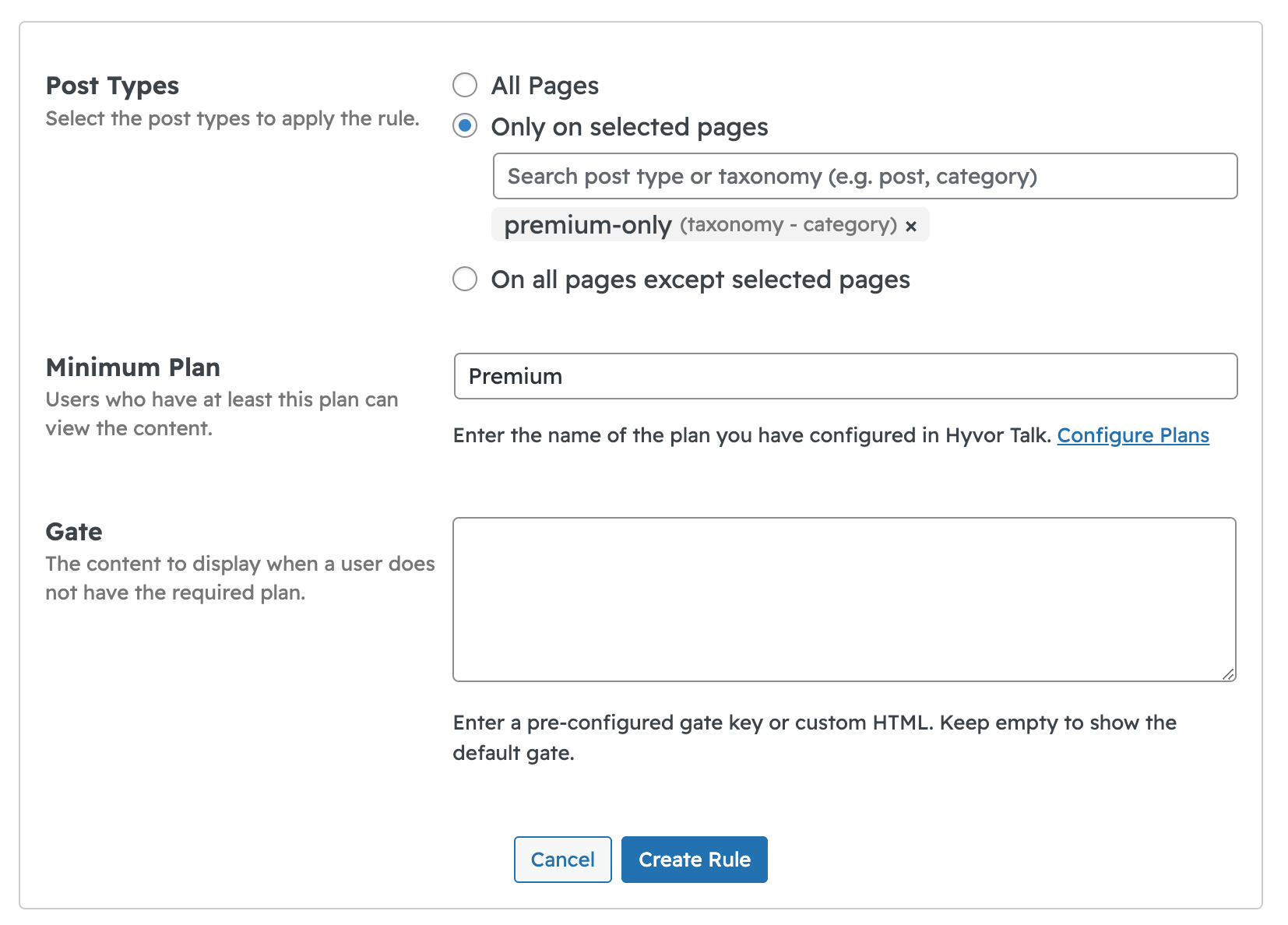Click the Minimum Plan field containing Premium

coord(845,376)
